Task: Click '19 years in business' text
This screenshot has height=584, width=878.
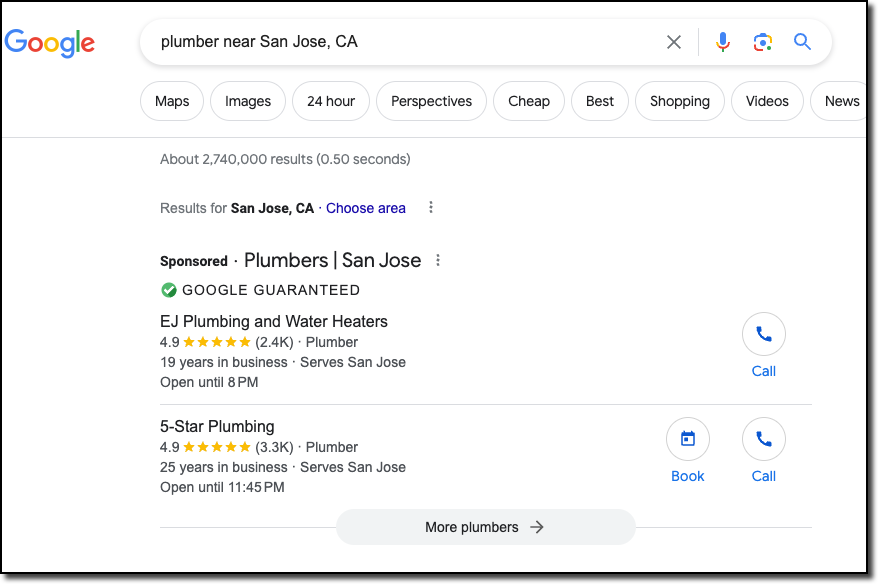Action: click(x=223, y=362)
